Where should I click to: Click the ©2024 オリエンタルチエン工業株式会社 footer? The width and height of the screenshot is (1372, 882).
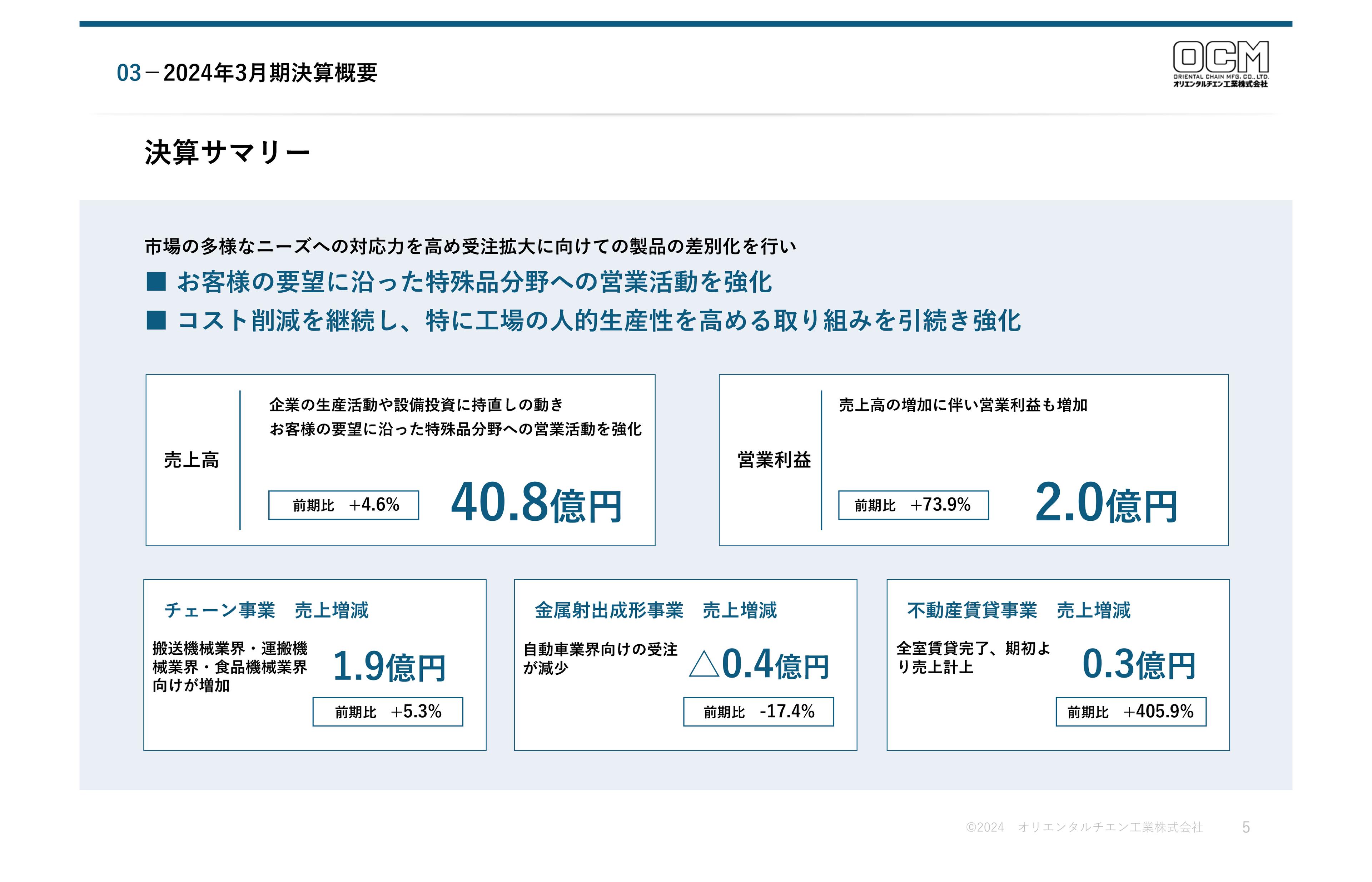coord(1084,827)
